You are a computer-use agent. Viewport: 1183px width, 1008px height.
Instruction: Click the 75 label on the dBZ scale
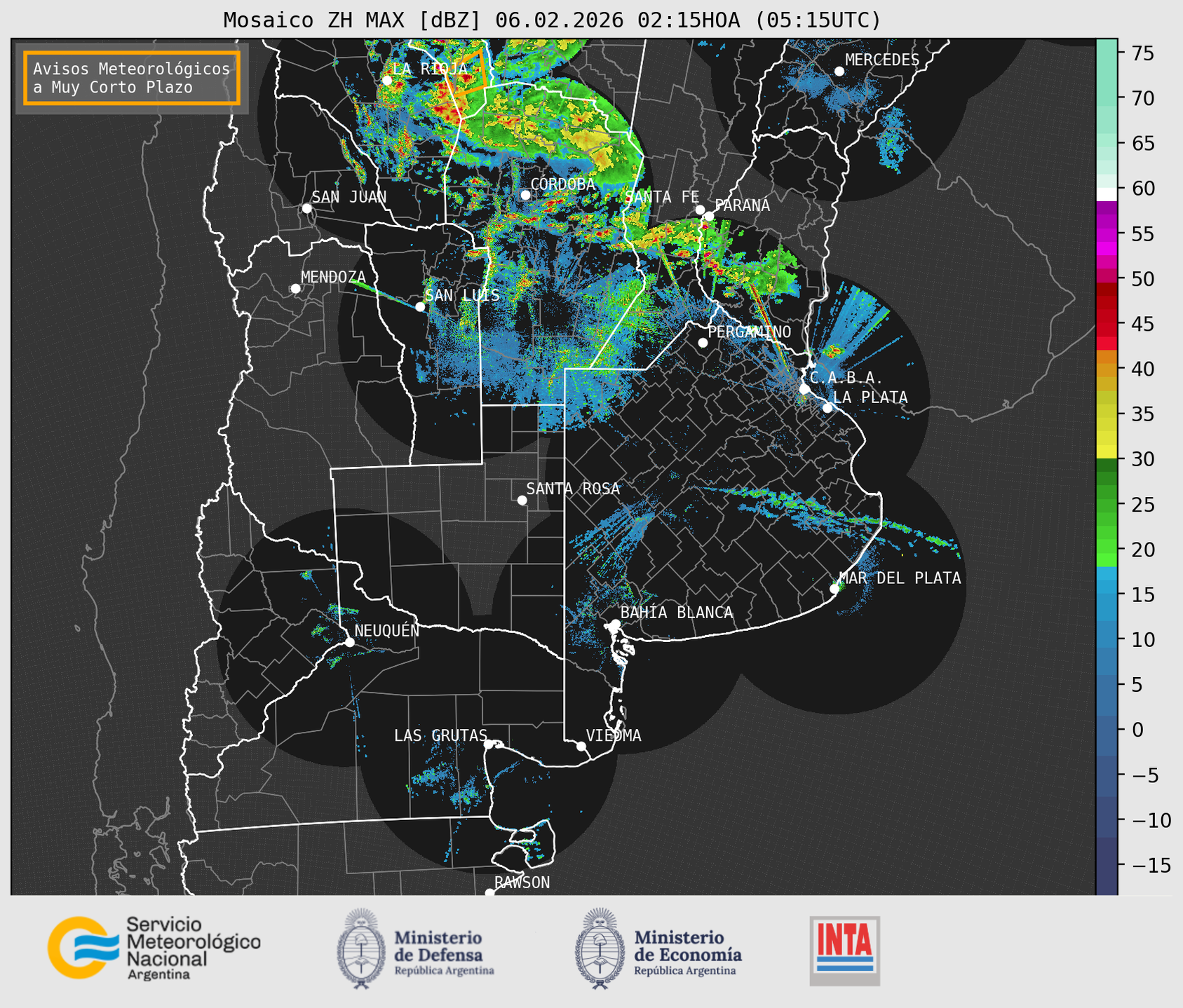coord(1142,53)
